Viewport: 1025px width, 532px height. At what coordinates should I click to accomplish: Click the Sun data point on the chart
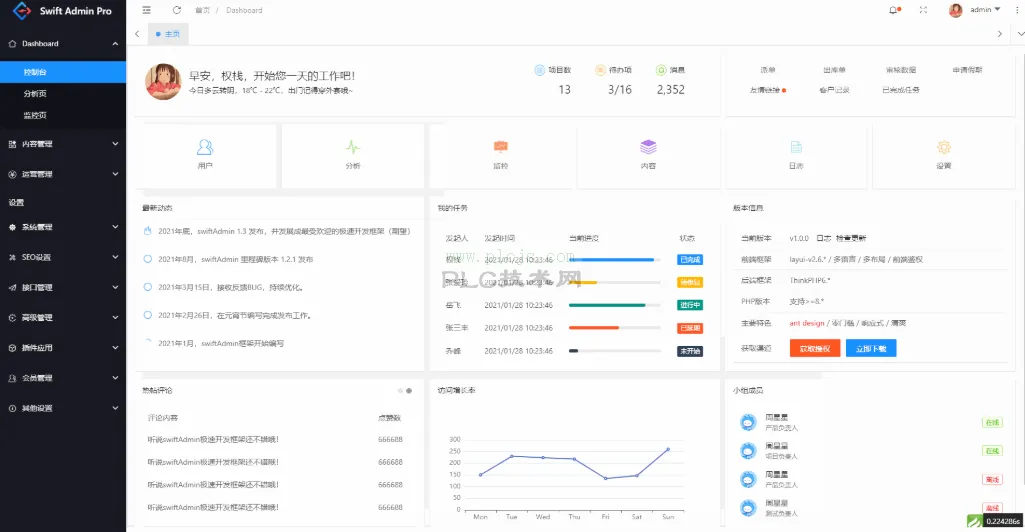tap(668, 449)
